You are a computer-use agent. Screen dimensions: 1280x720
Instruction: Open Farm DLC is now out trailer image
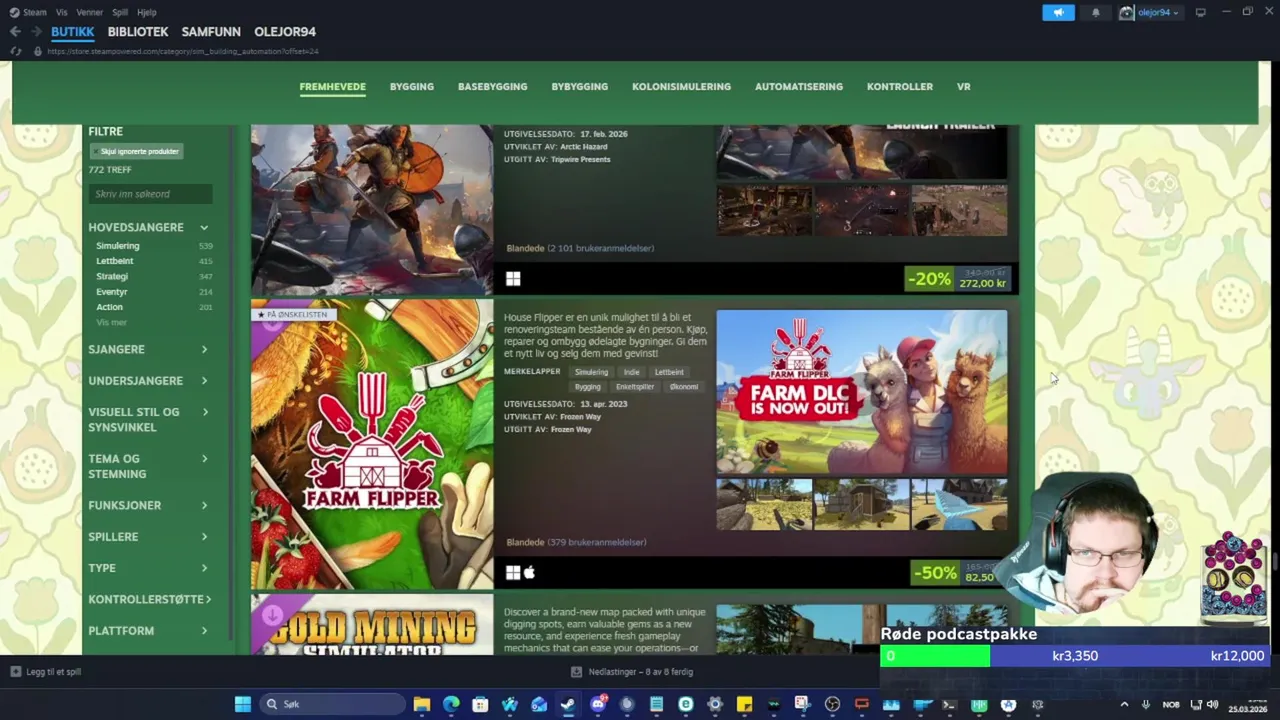click(x=862, y=391)
